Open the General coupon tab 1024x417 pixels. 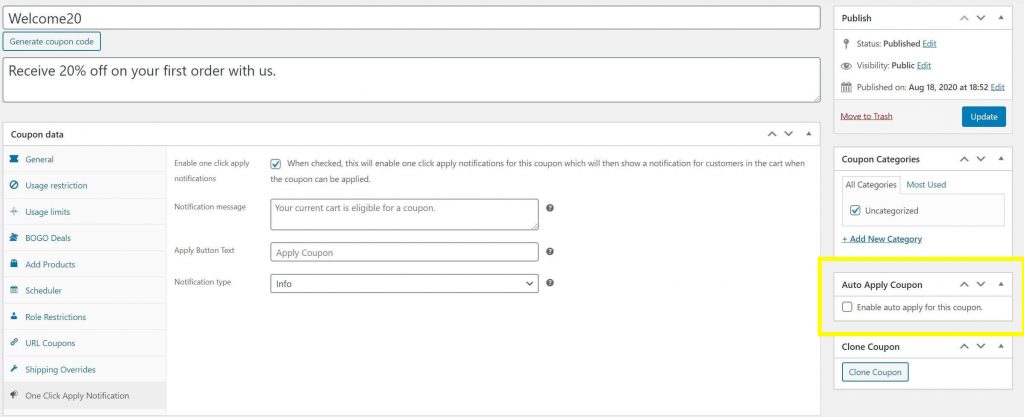[84, 159]
